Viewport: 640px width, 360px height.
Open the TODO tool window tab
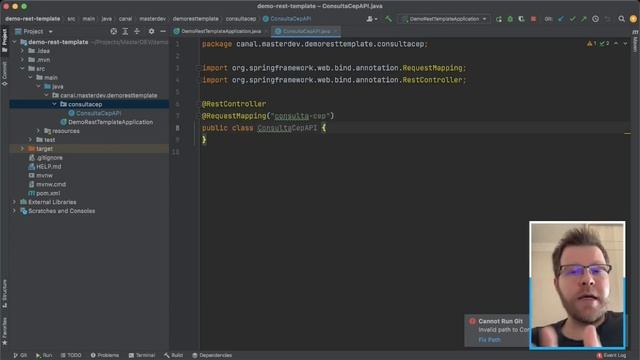[x=71, y=356]
